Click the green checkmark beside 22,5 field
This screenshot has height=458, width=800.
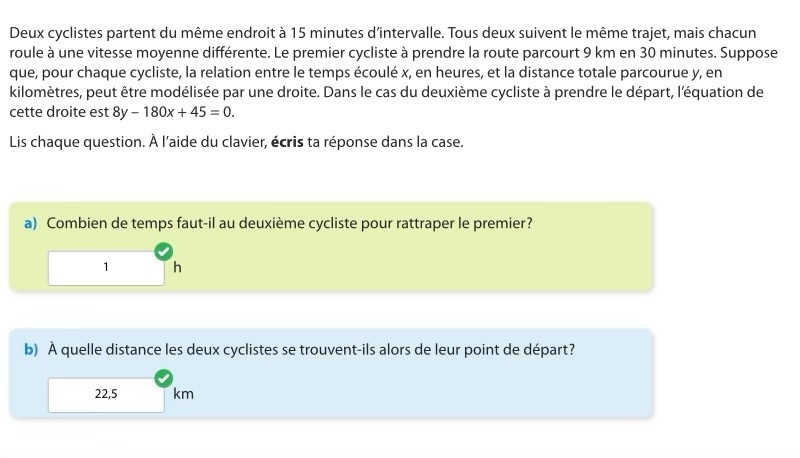(164, 378)
